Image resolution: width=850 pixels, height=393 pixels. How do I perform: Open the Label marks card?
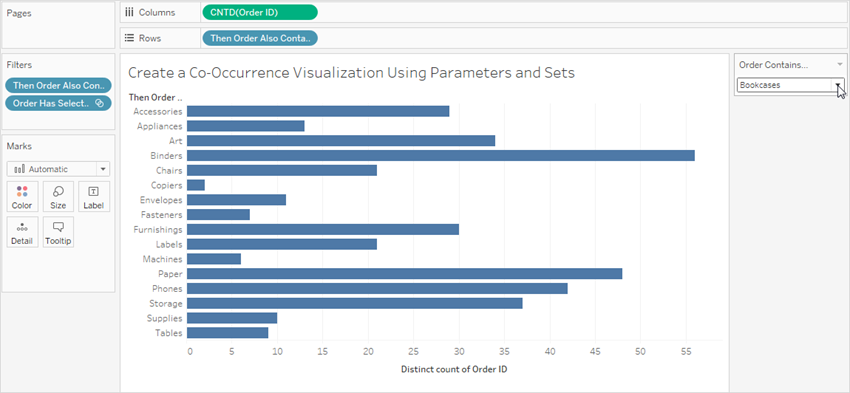click(94, 196)
